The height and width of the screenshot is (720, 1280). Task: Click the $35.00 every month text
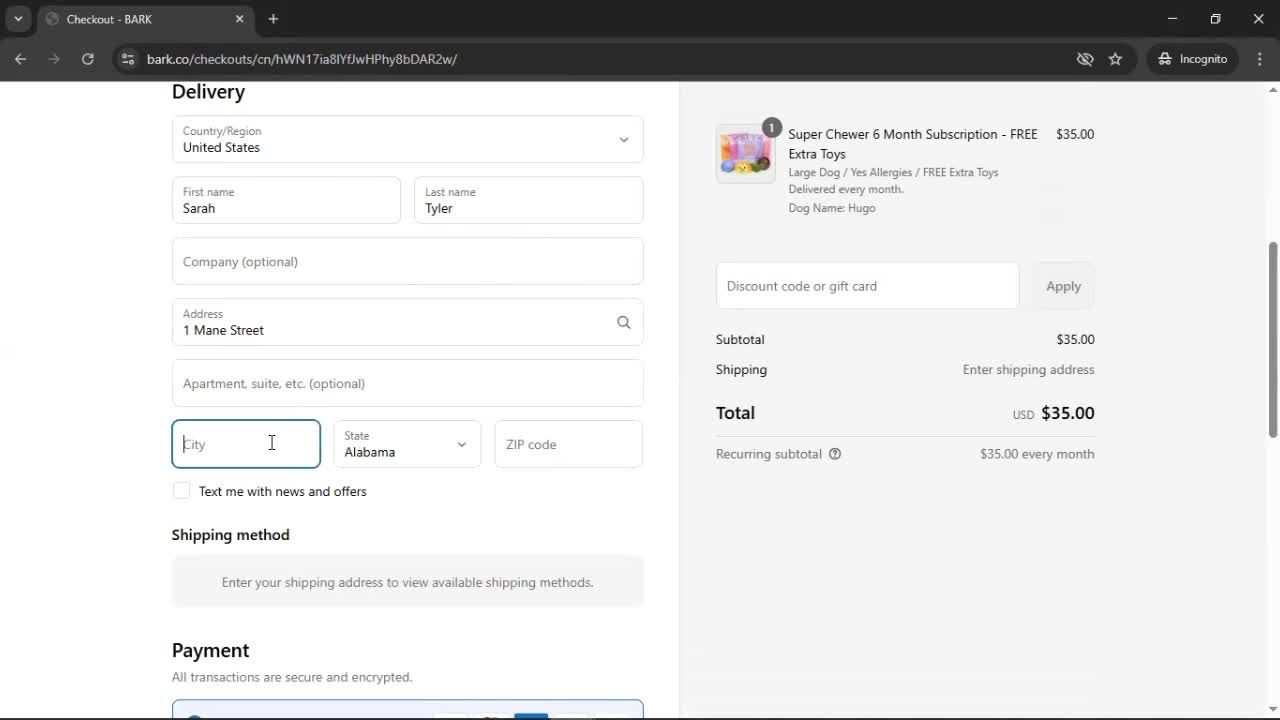[1037, 454]
